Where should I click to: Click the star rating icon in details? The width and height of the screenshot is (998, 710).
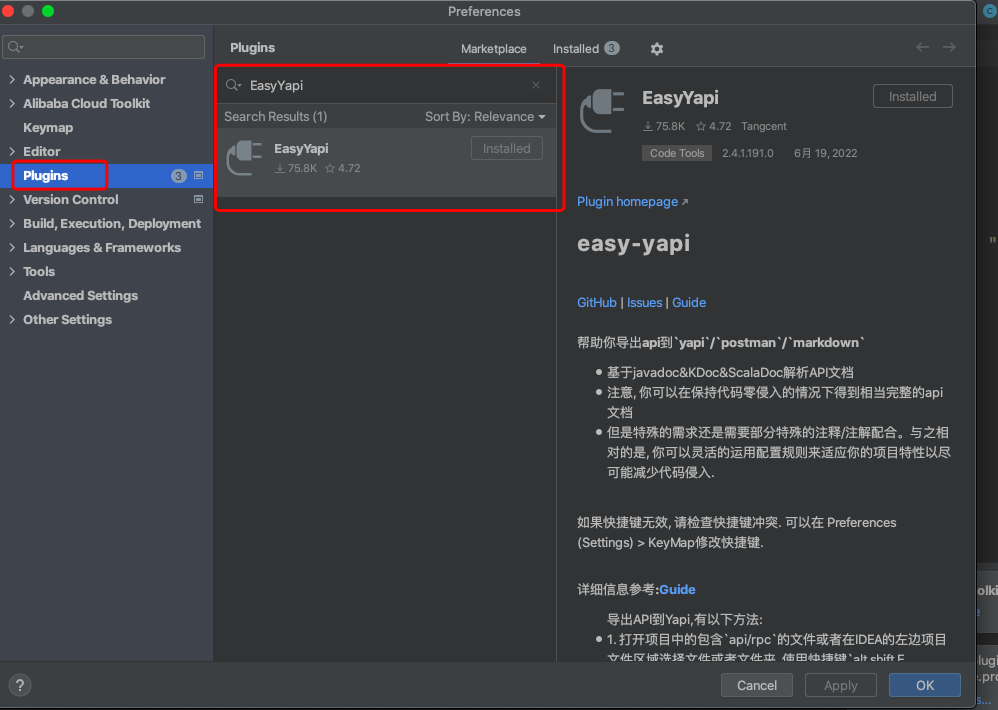point(701,126)
